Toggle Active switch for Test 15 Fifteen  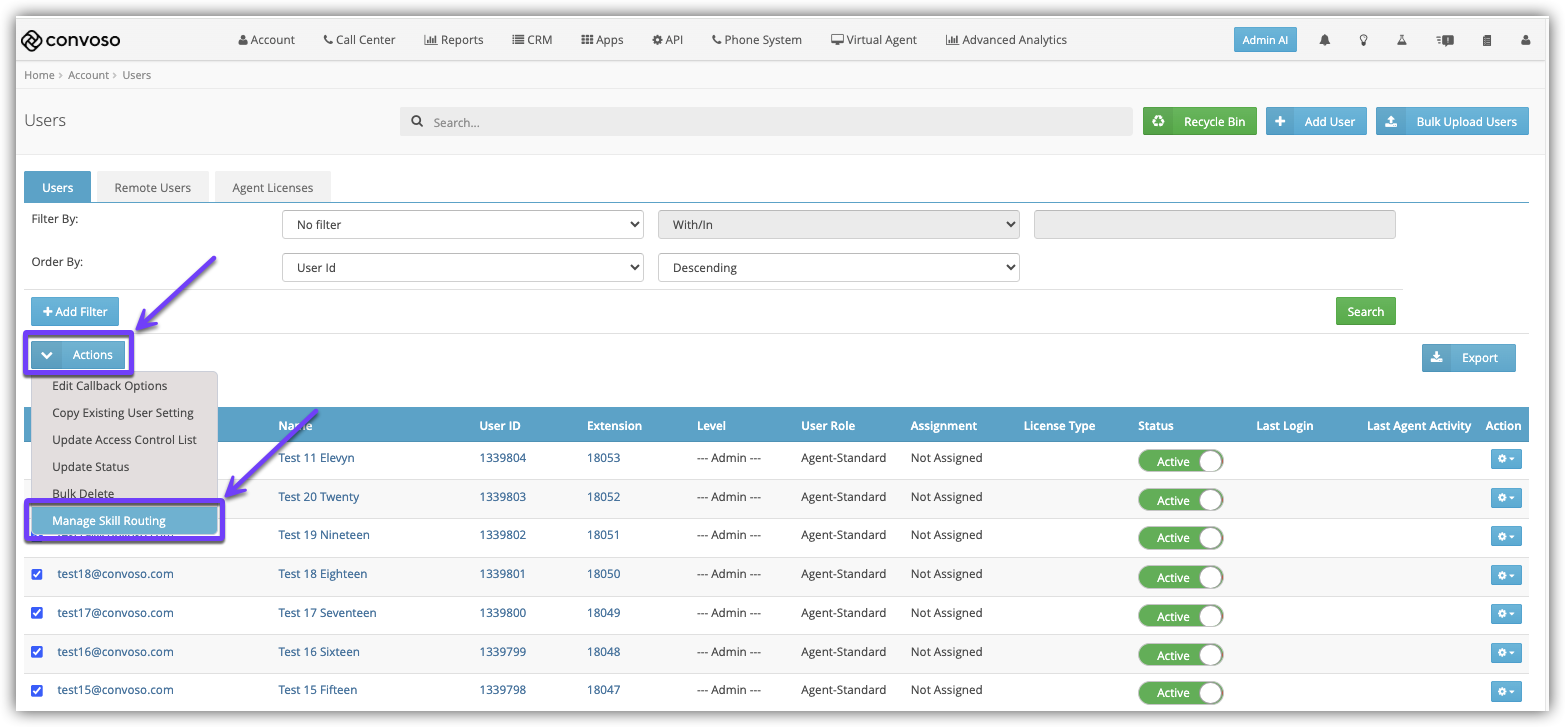[x=1181, y=692]
